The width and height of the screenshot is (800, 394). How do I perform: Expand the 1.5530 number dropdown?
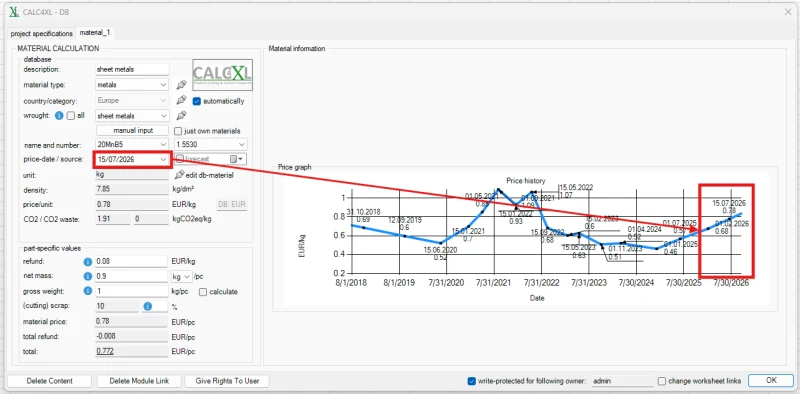[x=242, y=144]
